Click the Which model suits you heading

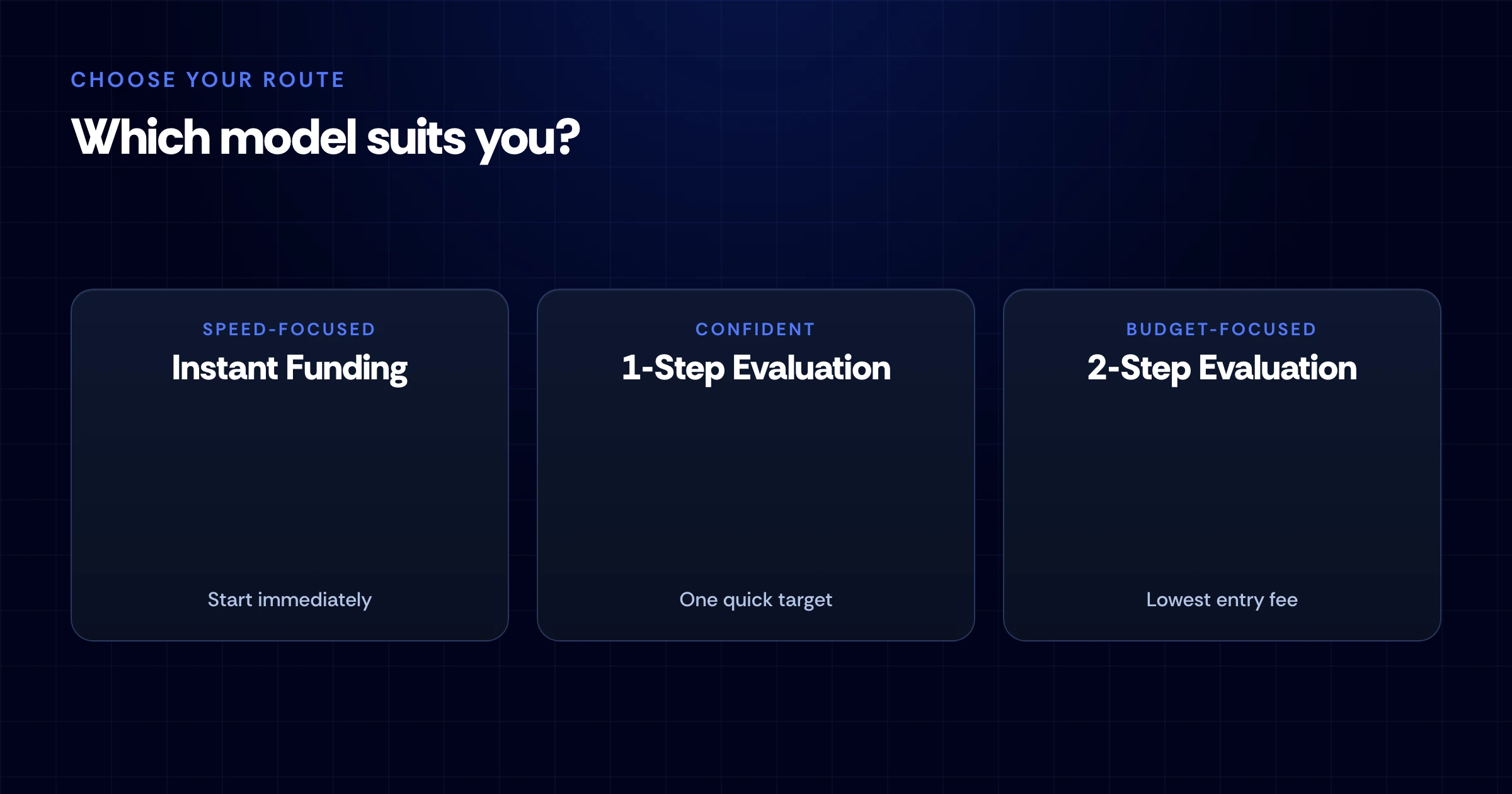coord(326,138)
